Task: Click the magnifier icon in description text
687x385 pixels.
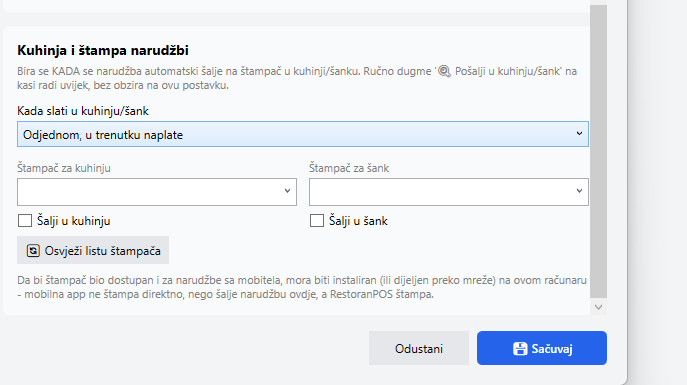Action: click(444, 71)
